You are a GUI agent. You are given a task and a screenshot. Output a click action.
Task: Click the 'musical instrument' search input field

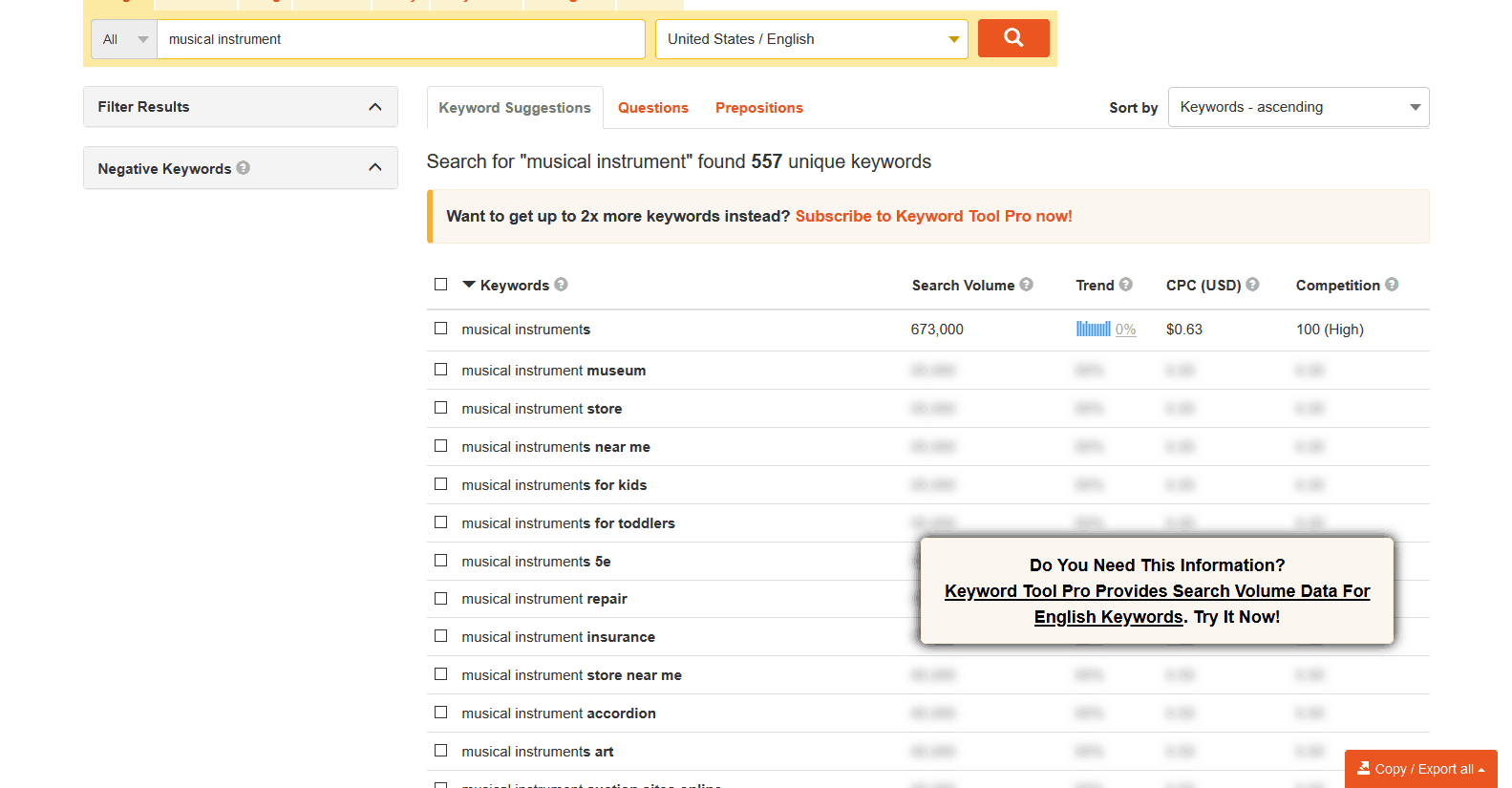coord(400,39)
